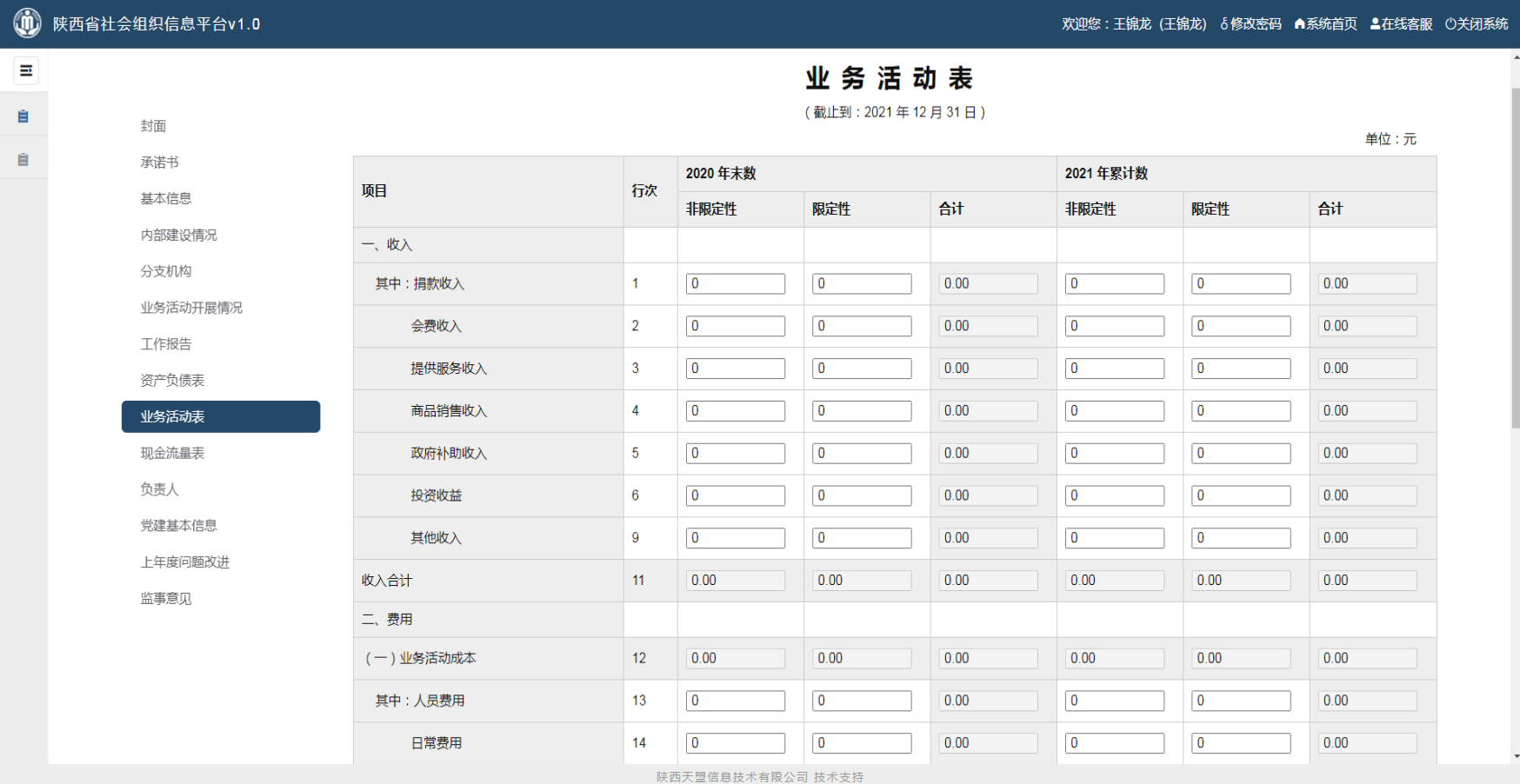1520x784 pixels.
Task: Open 修改密码 change password
Action: 1250,24
